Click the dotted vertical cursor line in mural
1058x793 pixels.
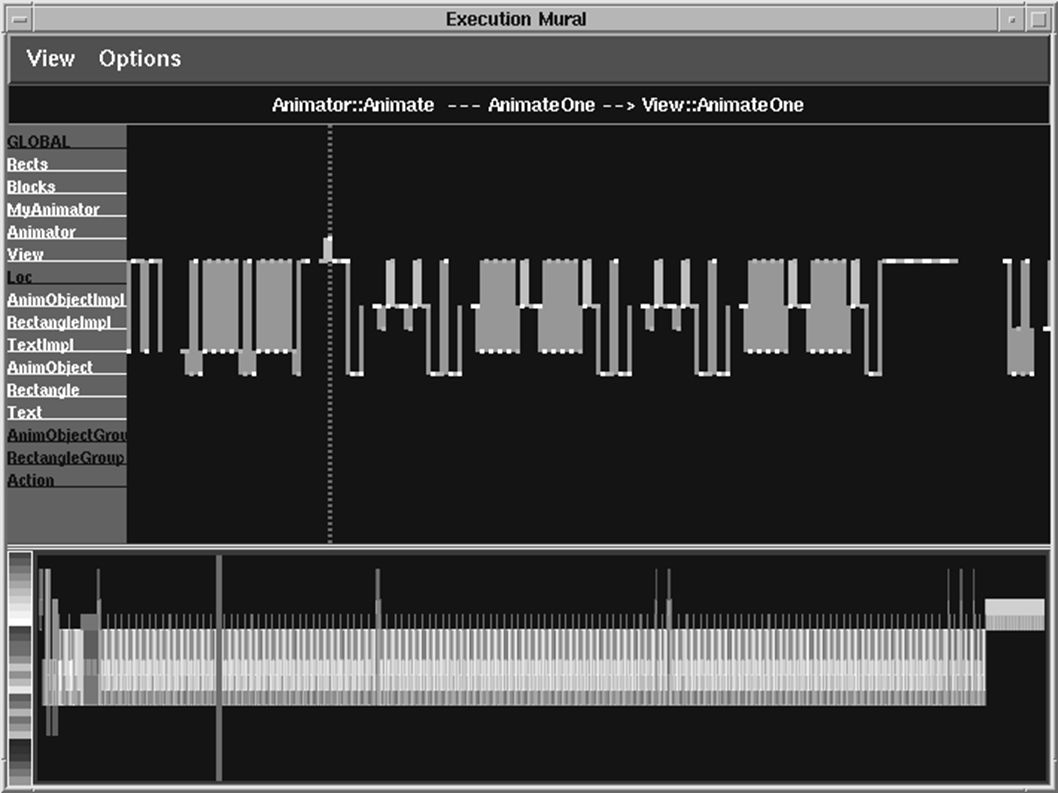[x=330, y=333]
